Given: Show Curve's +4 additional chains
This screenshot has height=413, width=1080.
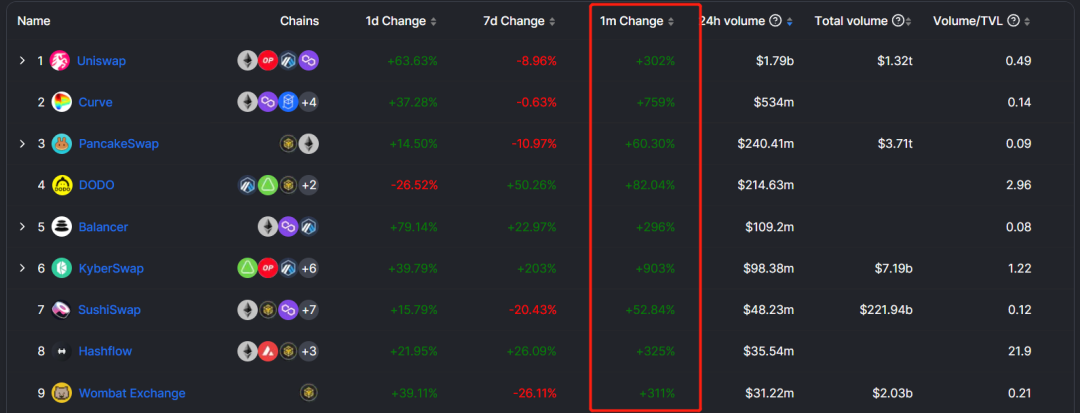Looking at the screenshot, I should (309, 103).
